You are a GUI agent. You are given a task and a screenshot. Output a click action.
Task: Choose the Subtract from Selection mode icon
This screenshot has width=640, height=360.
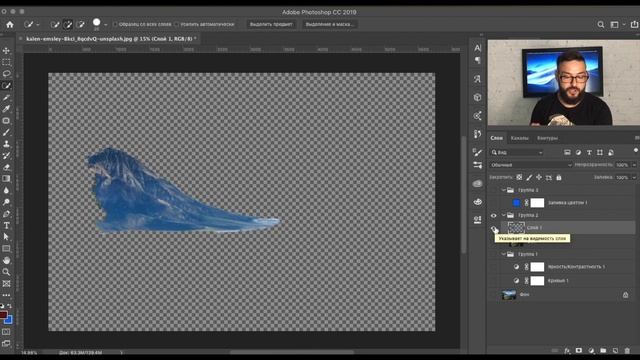tap(81, 24)
